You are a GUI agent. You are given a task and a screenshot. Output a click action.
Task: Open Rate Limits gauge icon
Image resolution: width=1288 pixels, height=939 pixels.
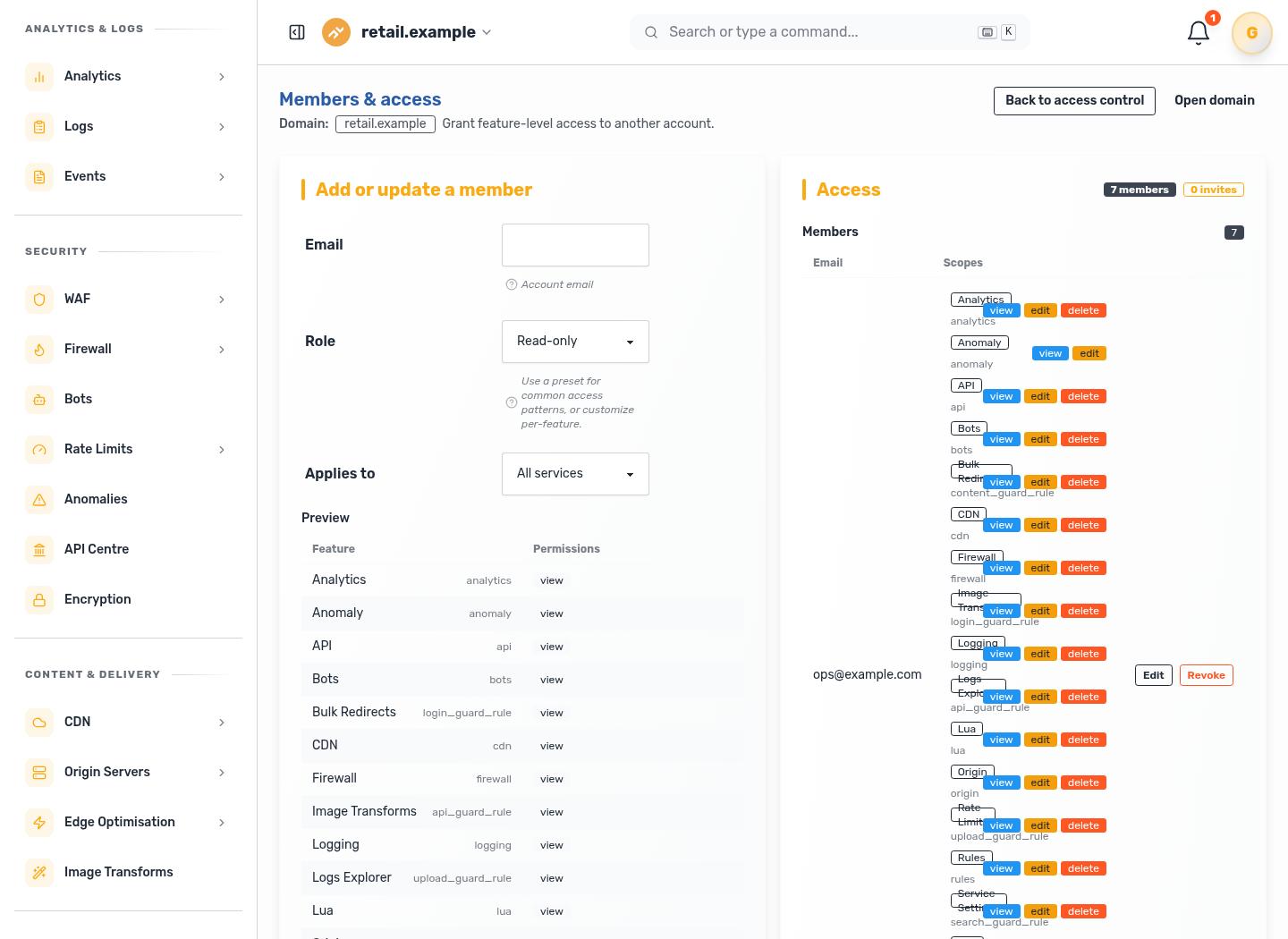[x=39, y=449]
